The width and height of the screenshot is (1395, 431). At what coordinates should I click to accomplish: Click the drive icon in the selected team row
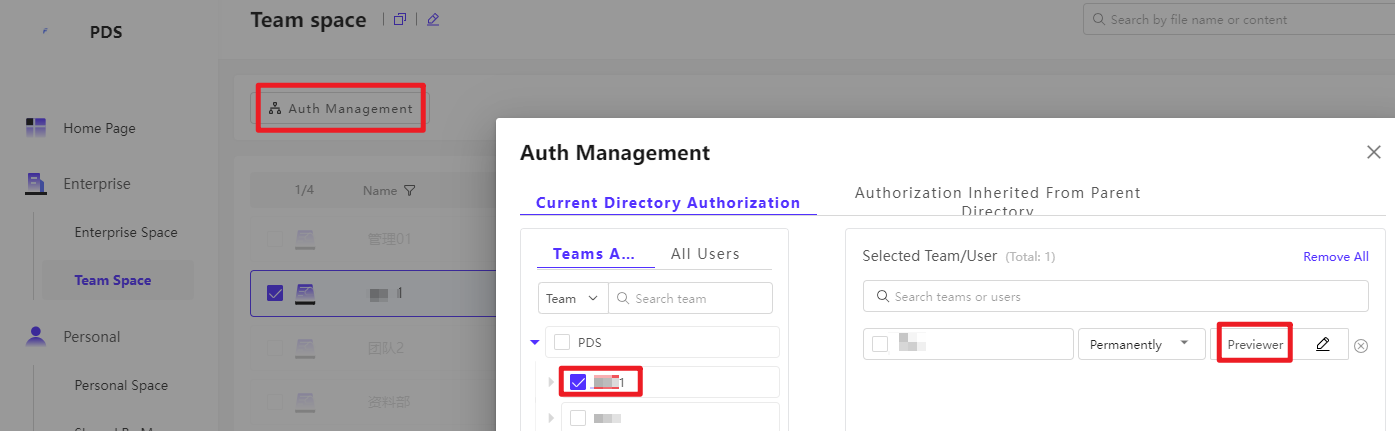(x=306, y=293)
